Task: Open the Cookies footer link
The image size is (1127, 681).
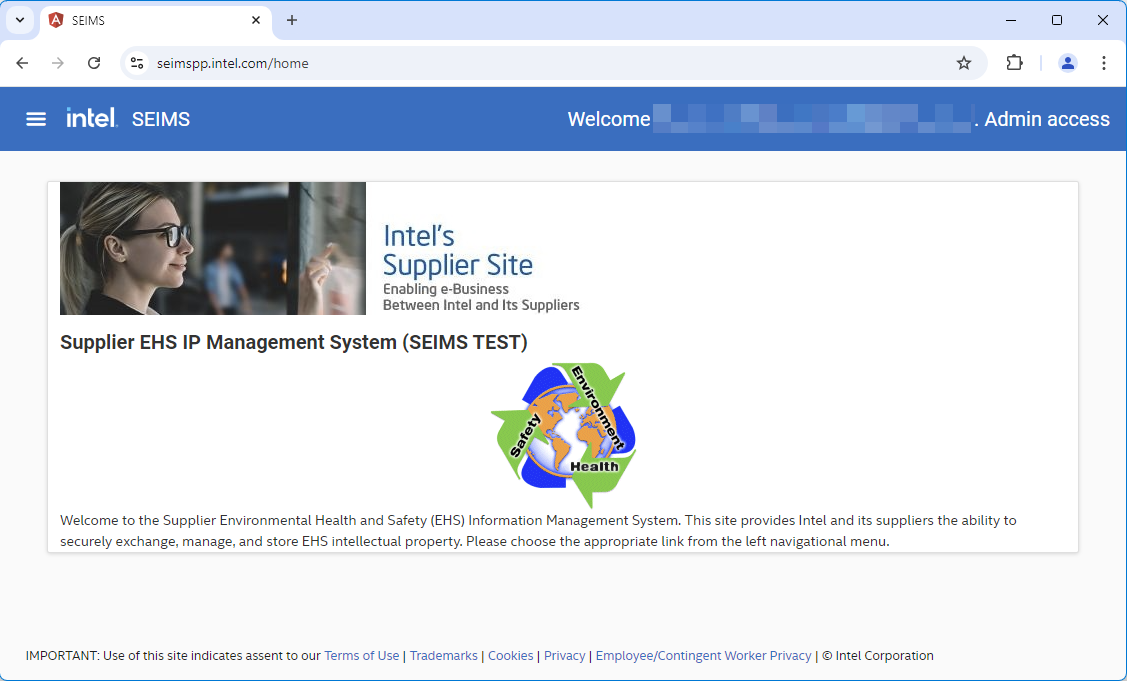Action: pyautogui.click(x=511, y=656)
